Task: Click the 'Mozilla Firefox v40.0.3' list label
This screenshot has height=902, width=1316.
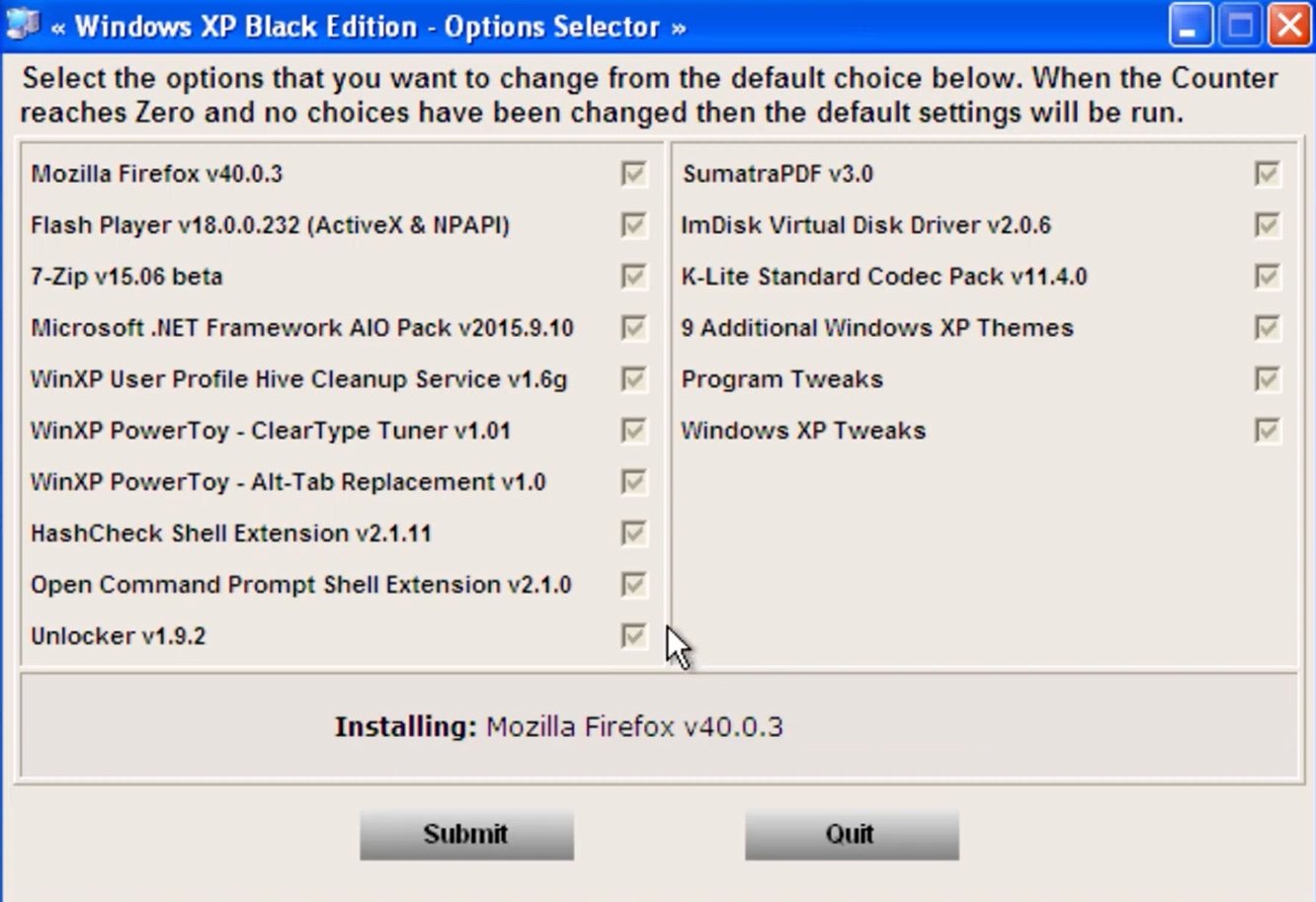Action: (157, 174)
